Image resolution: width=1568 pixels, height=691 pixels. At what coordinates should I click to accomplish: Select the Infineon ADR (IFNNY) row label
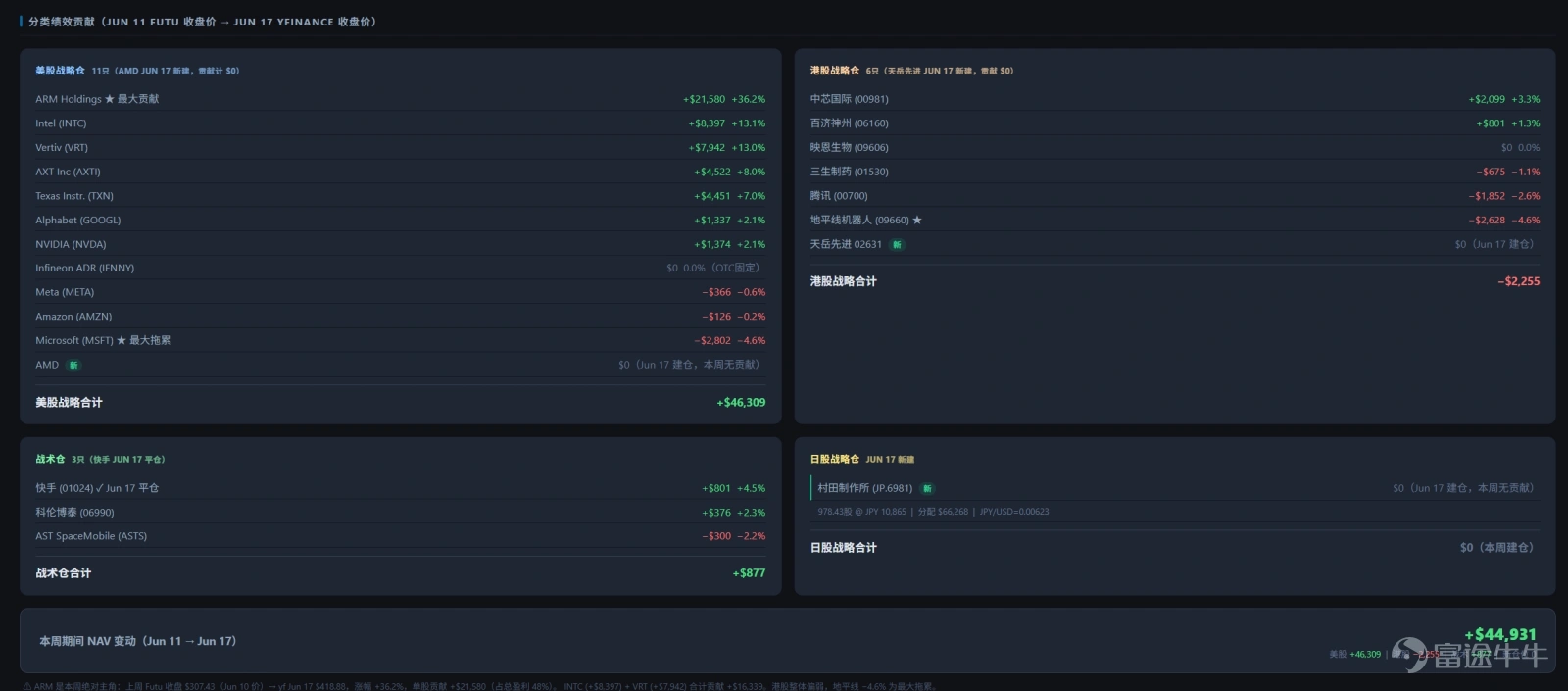(85, 268)
